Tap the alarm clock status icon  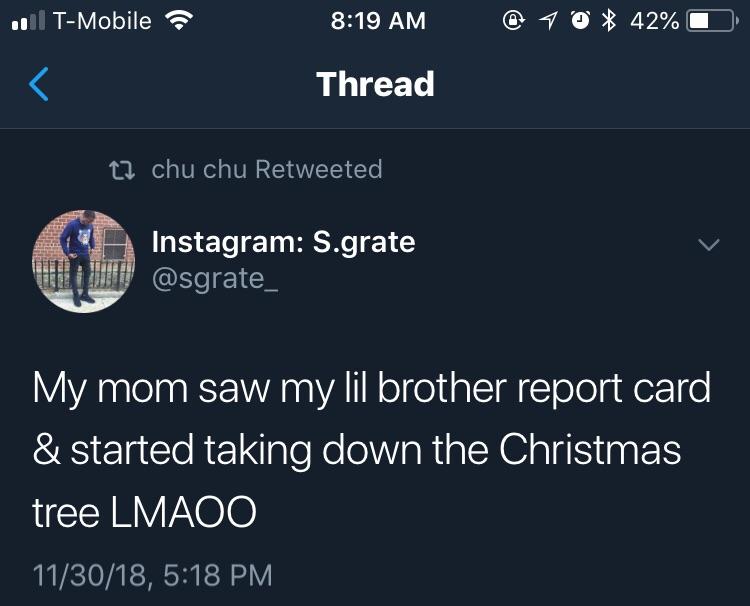point(580,20)
